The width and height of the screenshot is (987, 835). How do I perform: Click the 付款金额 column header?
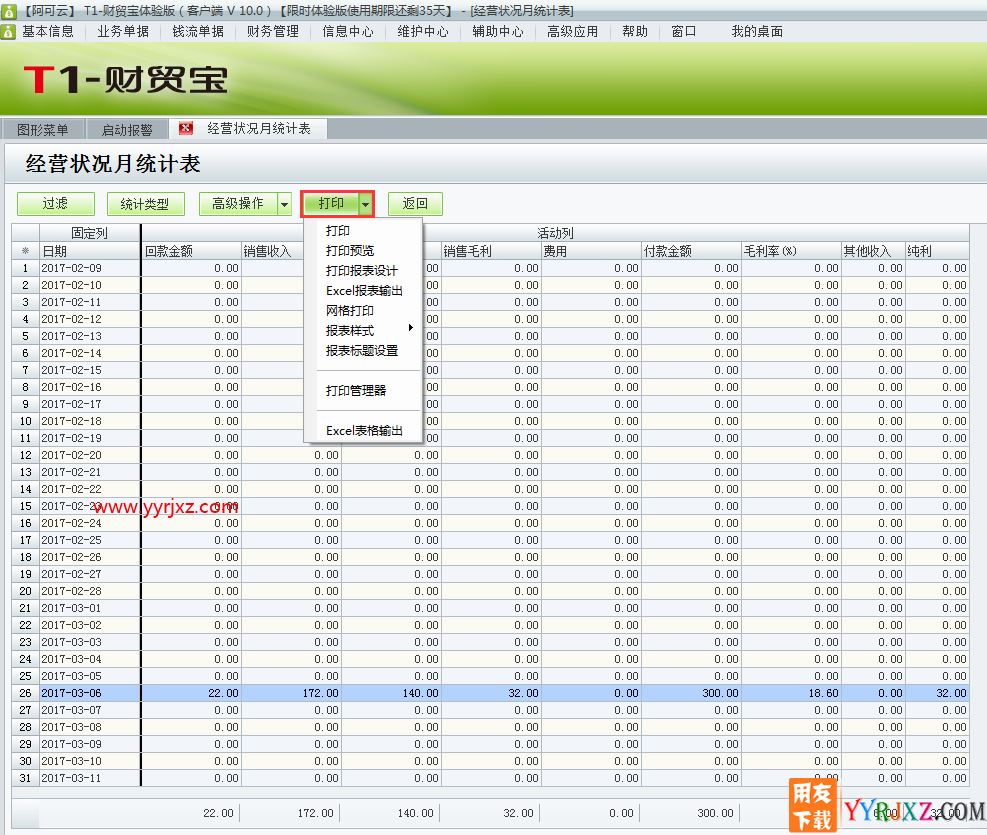point(691,251)
